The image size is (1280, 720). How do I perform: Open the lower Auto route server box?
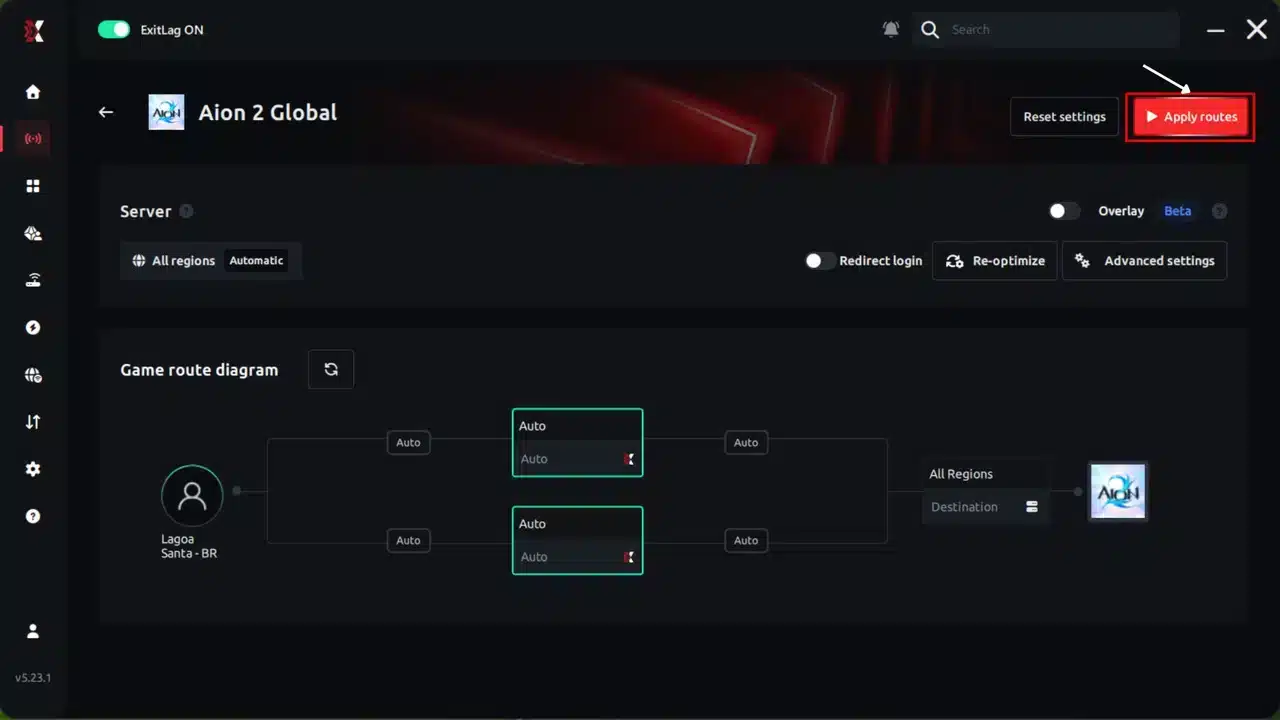pos(577,540)
